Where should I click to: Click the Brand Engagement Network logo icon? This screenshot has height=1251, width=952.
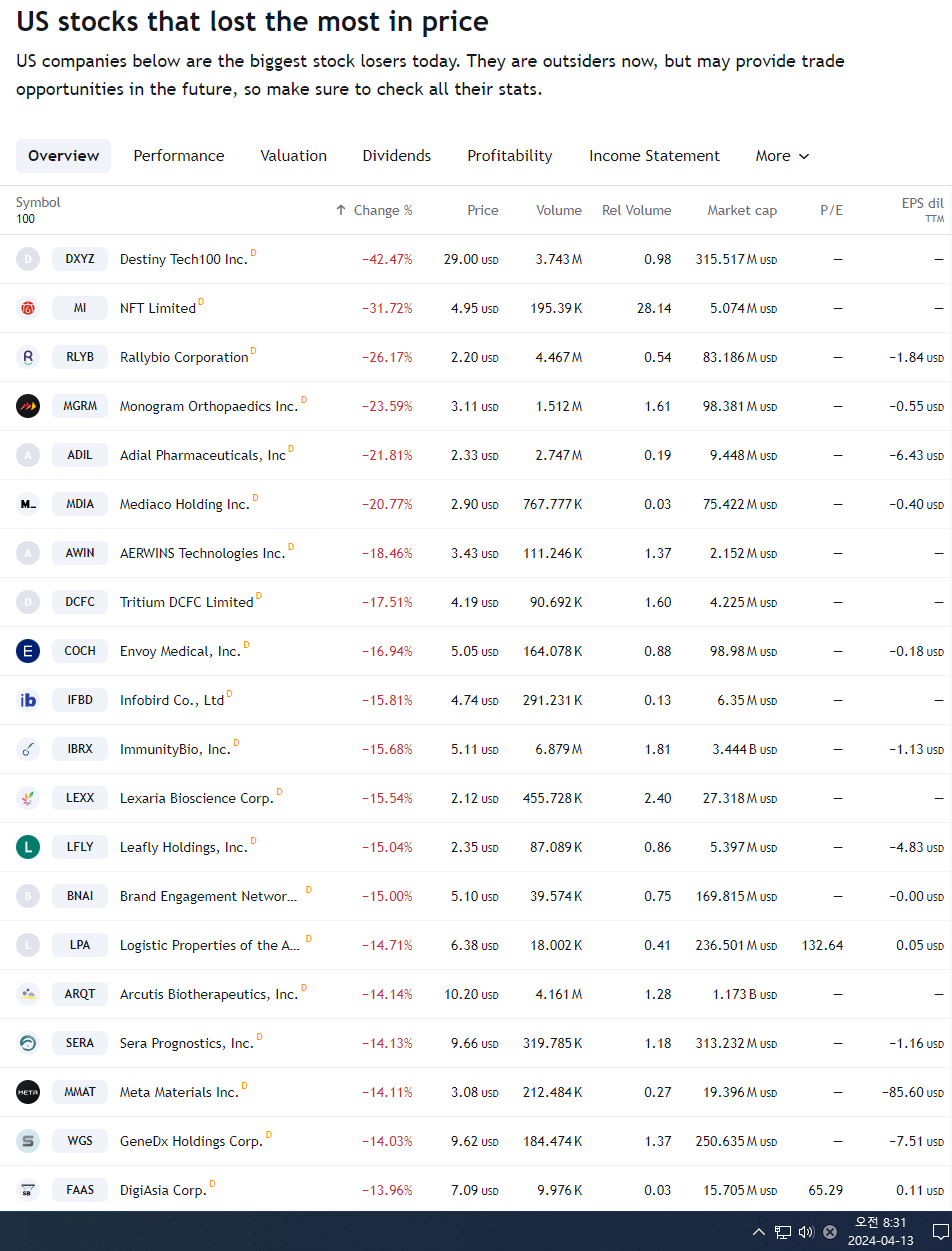[x=28, y=896]
